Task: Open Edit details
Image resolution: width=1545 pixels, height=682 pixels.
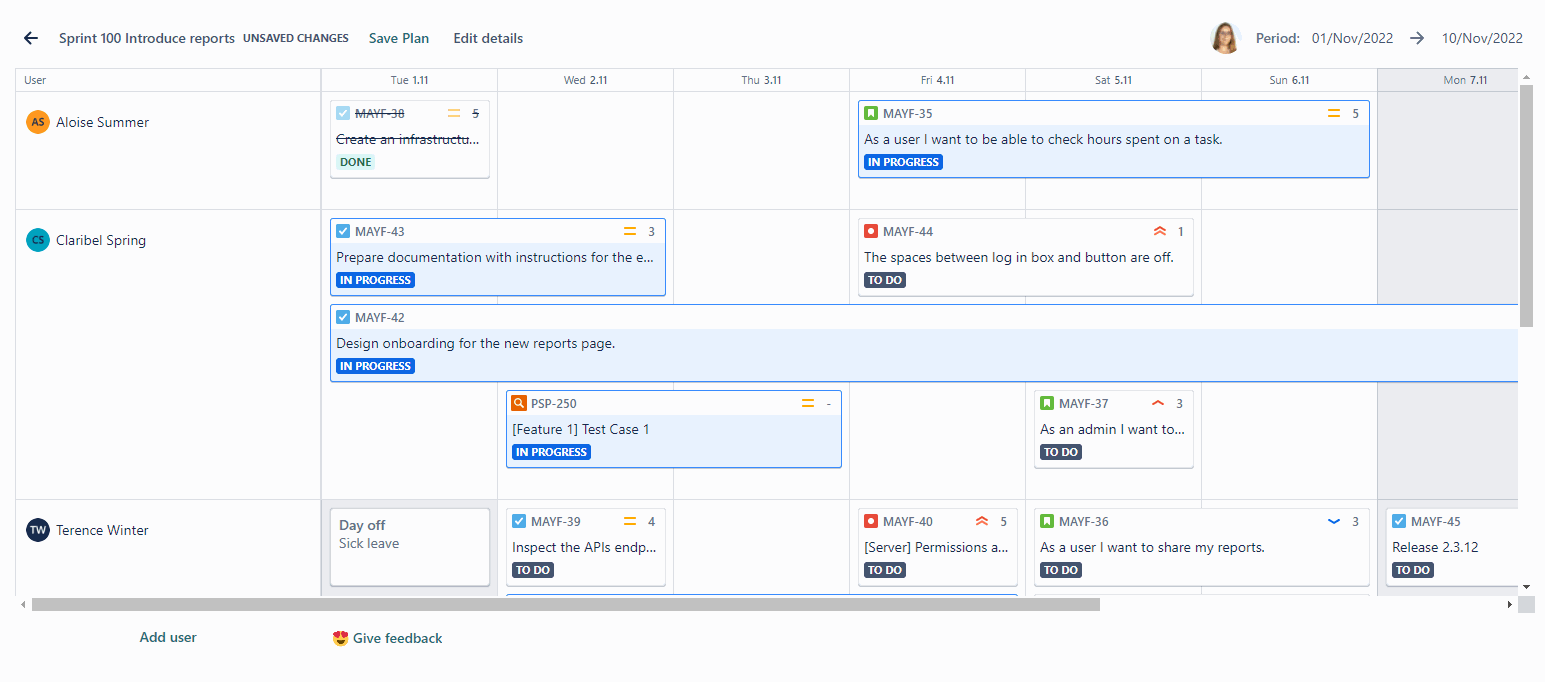Action: [488, 38]
